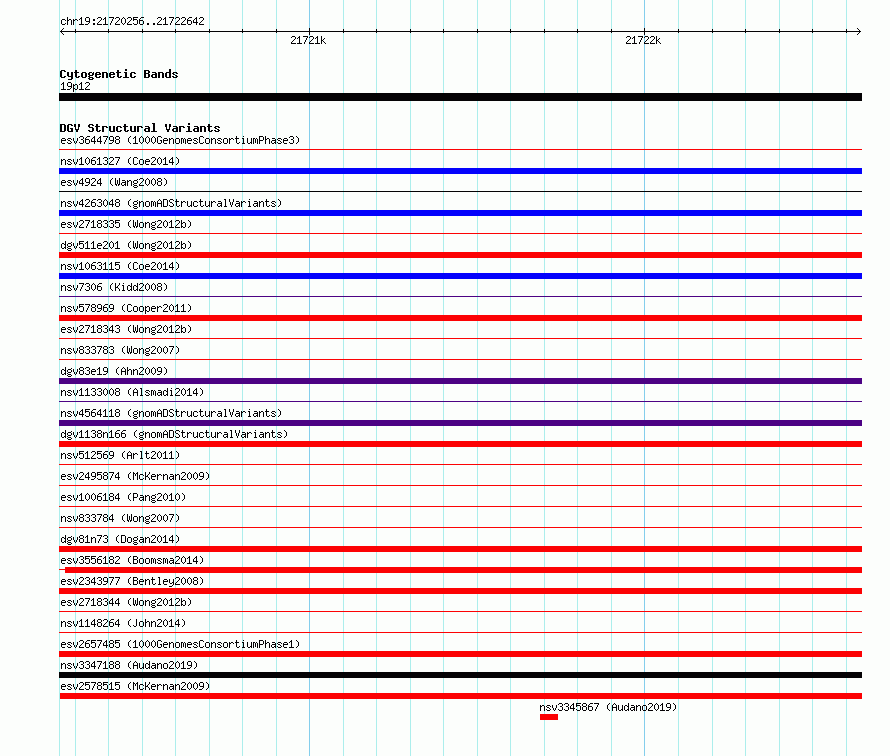This screenshot has height=756, width=890.
Task: Open nsv1063115 (Coe2014) variant label
Action: pos(120,266)
